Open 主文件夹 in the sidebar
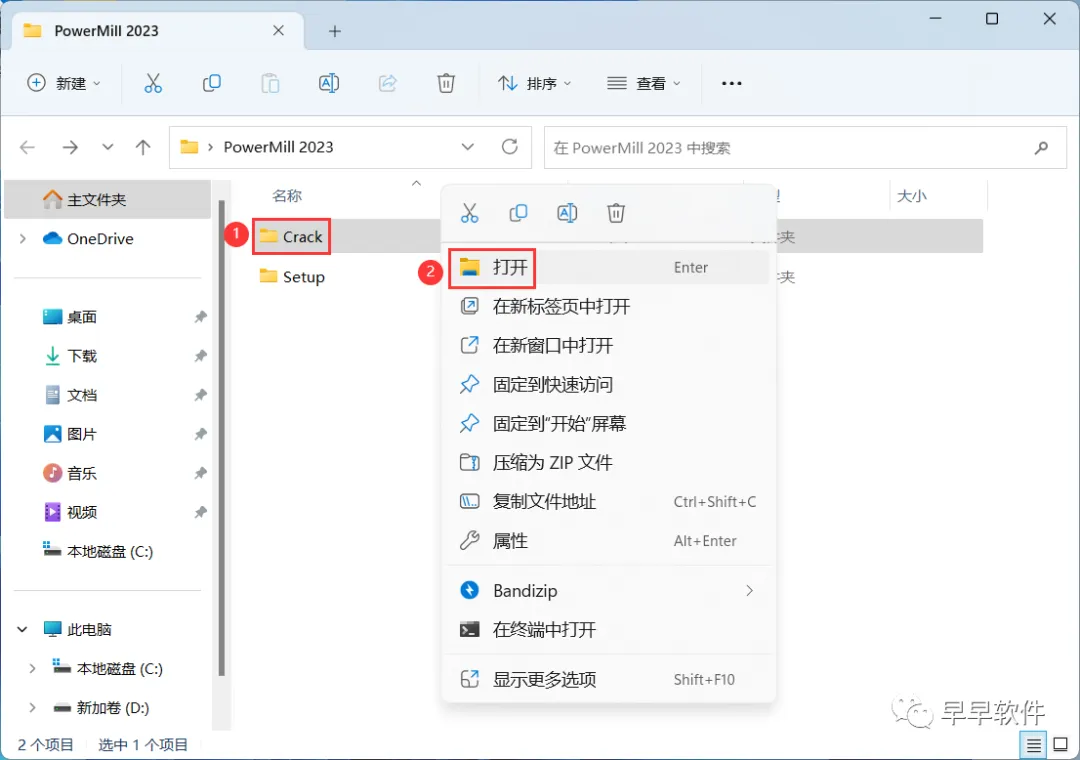The width and height of the screenshot is (1080, 760). 107,200
